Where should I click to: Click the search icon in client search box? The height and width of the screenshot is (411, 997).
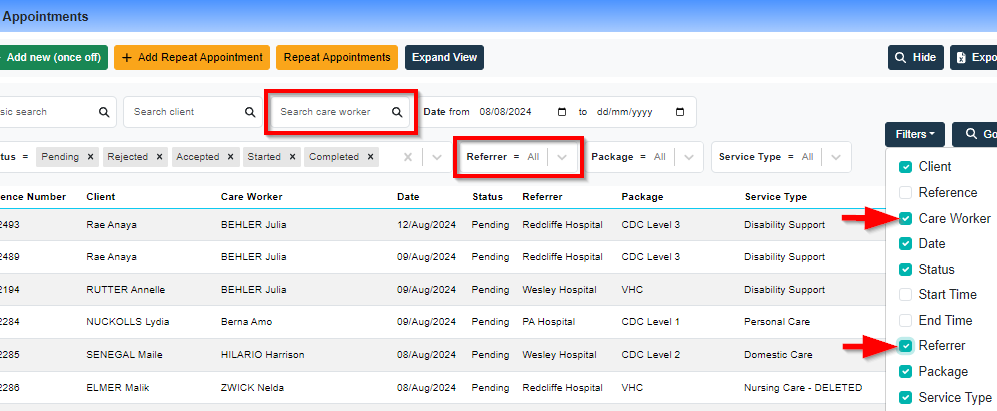(250, 112)
